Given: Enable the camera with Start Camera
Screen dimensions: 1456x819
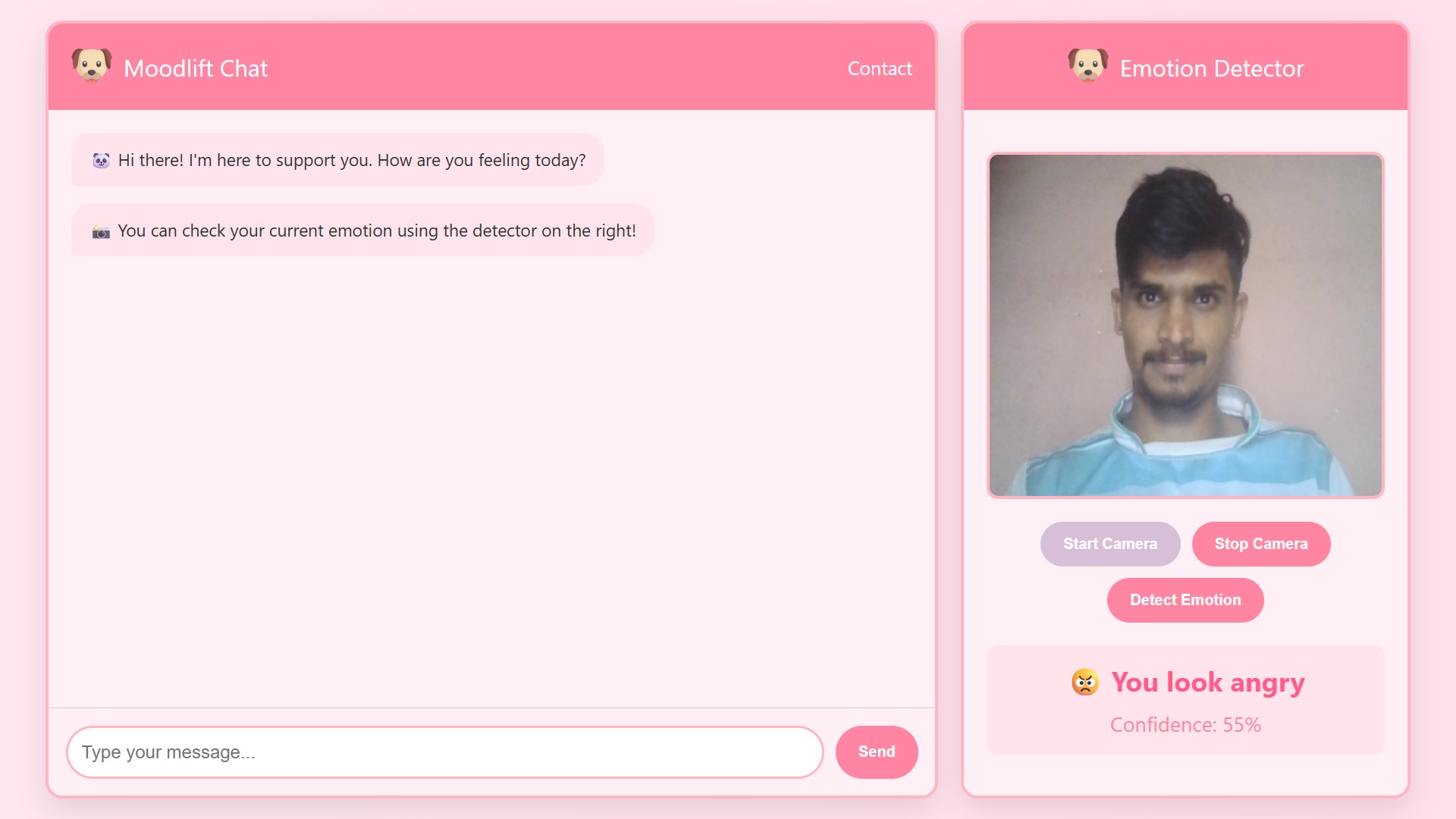Looking at the screenshot, I should (x=1109, y=544).
